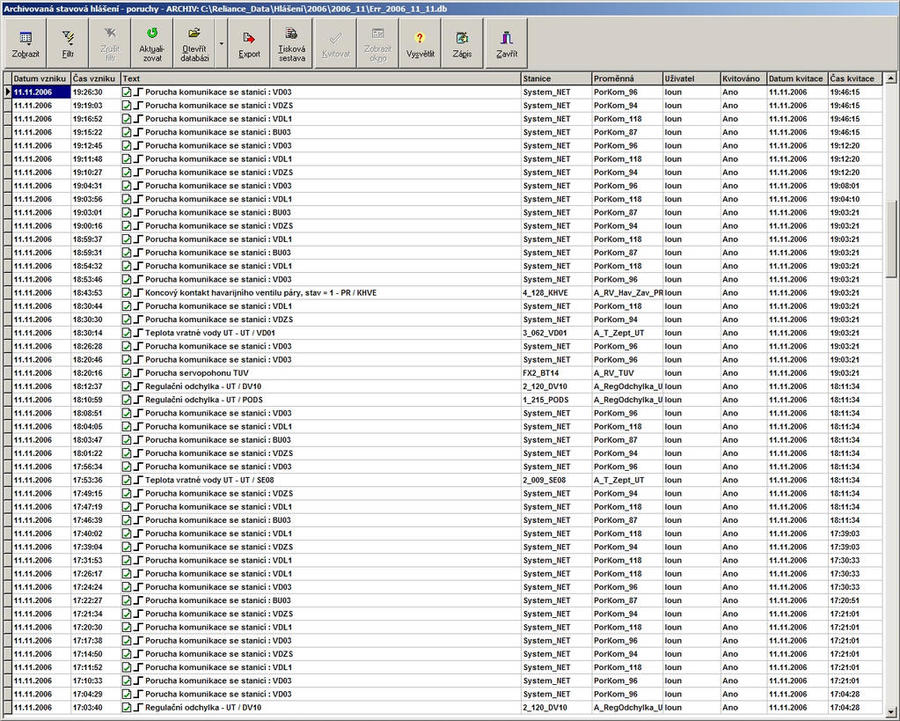Image resolution: width=900 pixels, height=721 pixels.
Task: Click the Zobrazit okno toolbar button
Action: tap(377, 43)
